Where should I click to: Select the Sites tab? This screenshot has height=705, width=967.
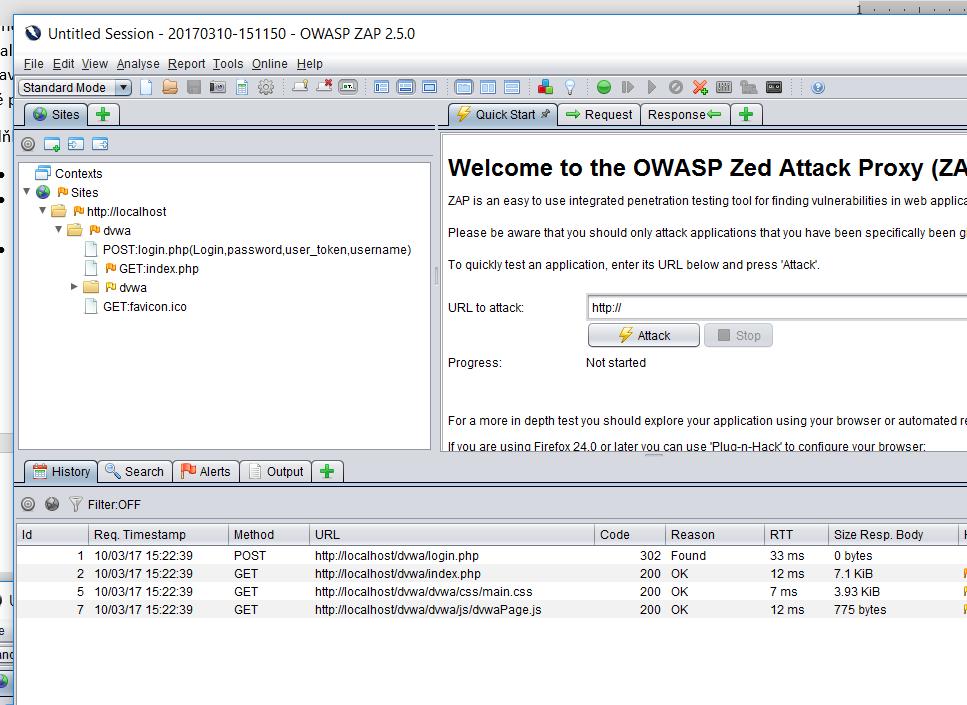coord(56,115)
